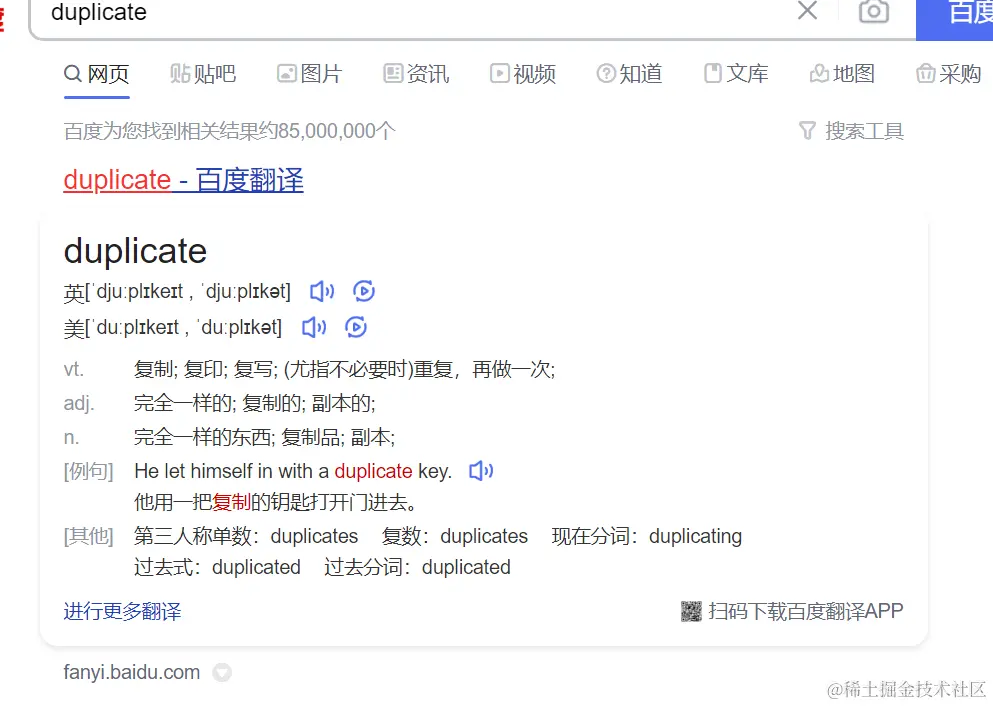Clear the search box with the X
The image size is (993, 706).
click(806, 12)
